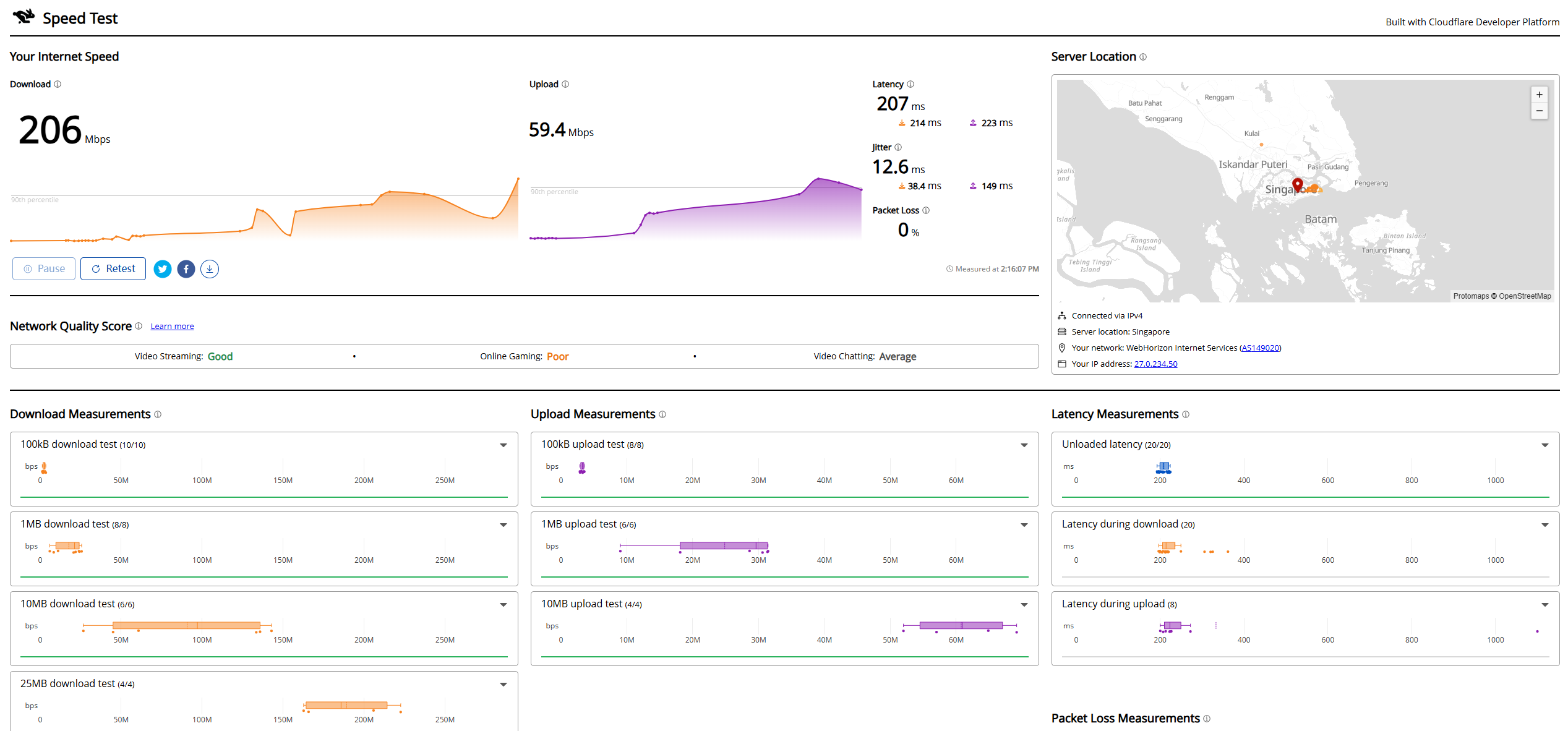Pause the running speed test
The height and width of the screenshot is (731, 1568).
point(44,269)
